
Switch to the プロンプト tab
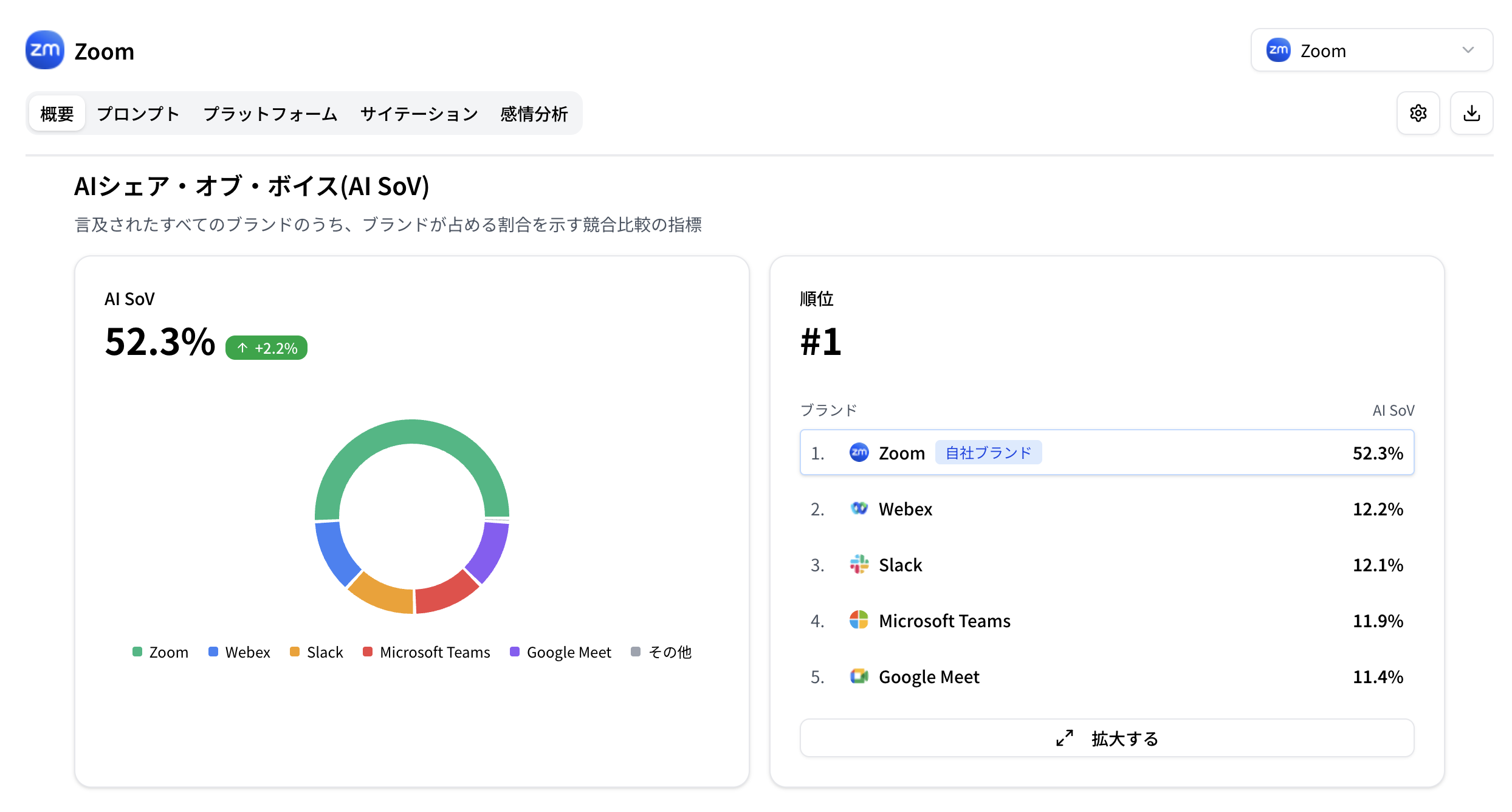[x=139, y=114]
